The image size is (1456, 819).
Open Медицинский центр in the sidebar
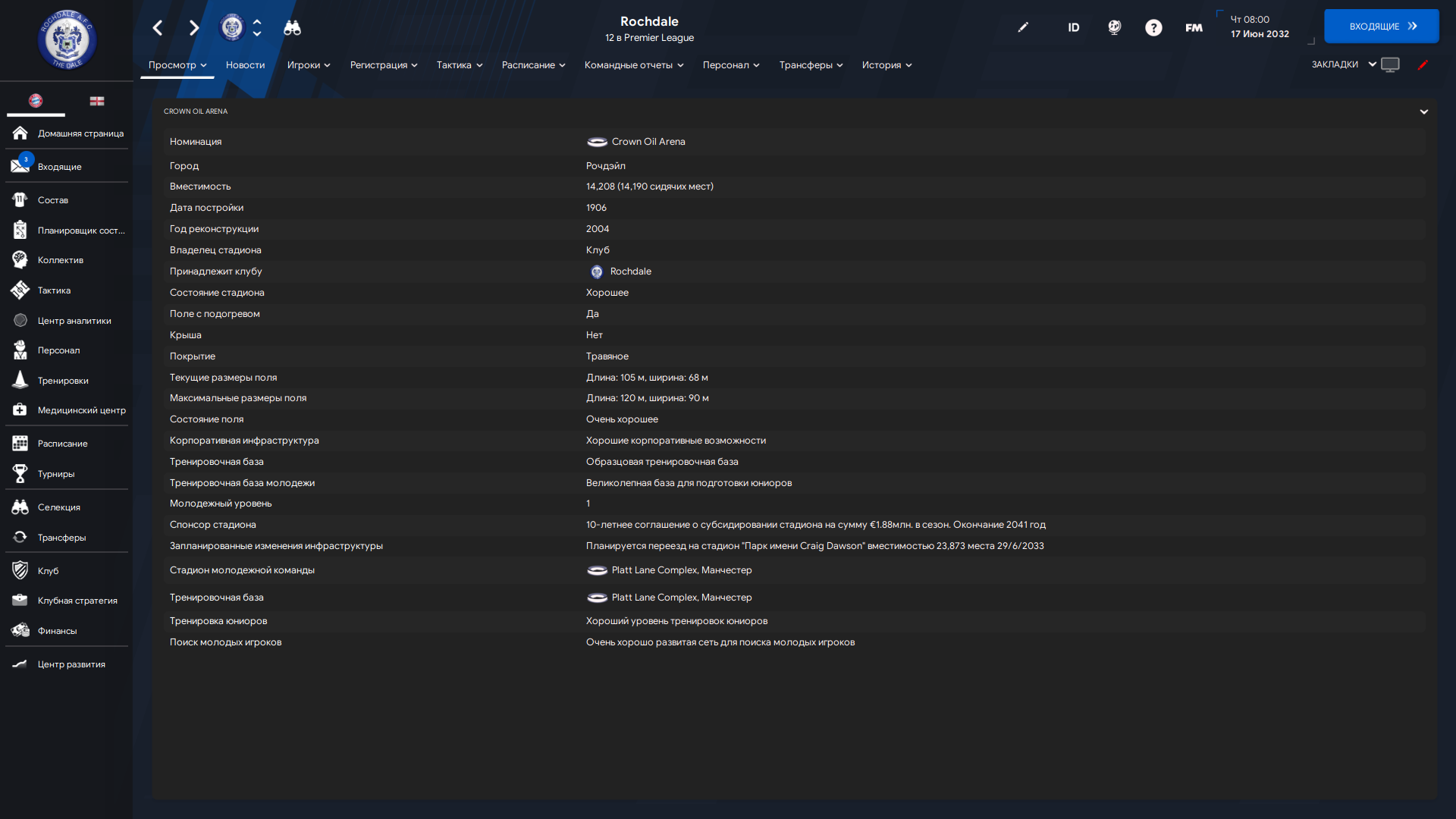point(81,410)
